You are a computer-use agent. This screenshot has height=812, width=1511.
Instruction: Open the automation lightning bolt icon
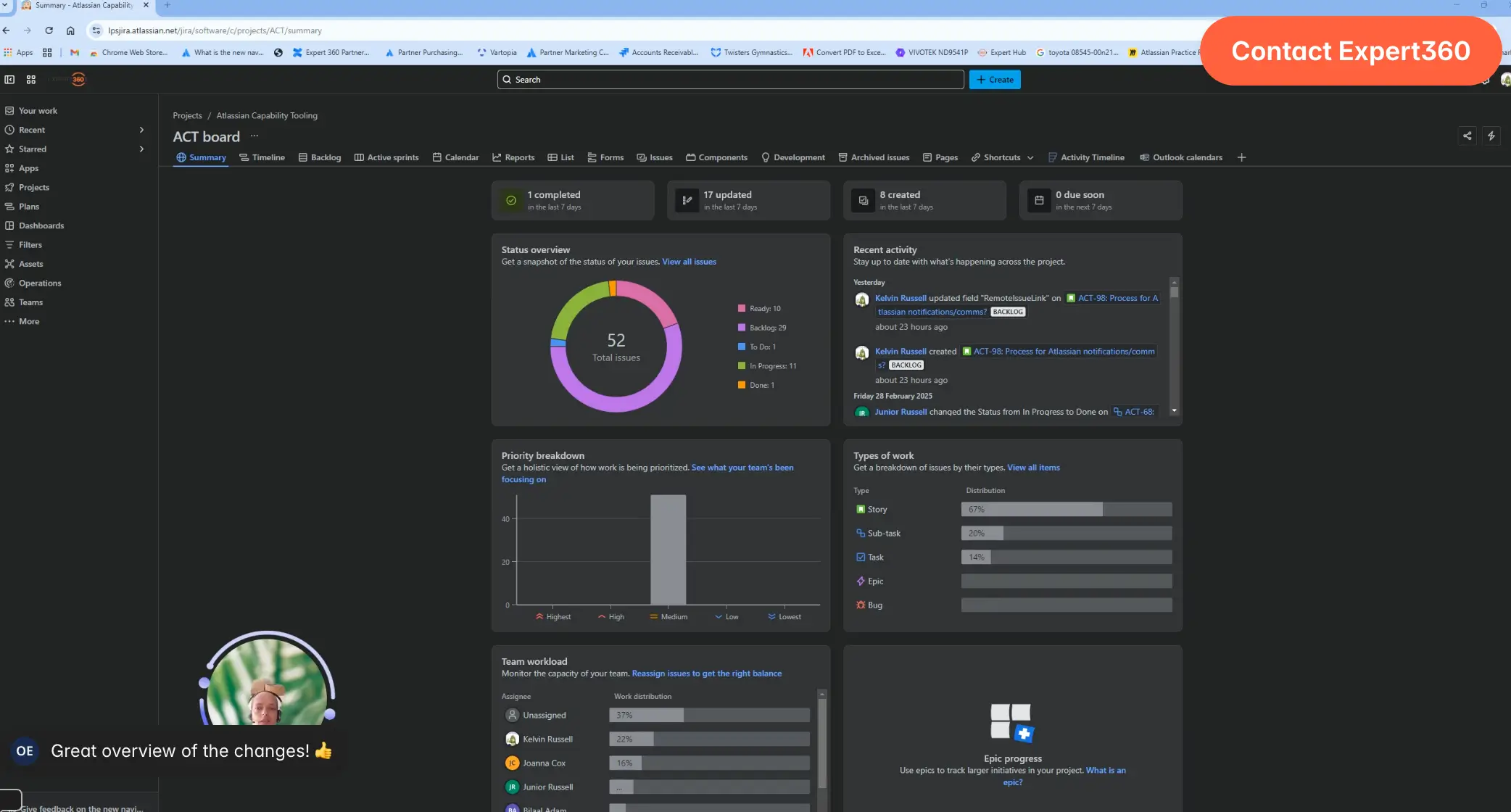point(1491,136)
